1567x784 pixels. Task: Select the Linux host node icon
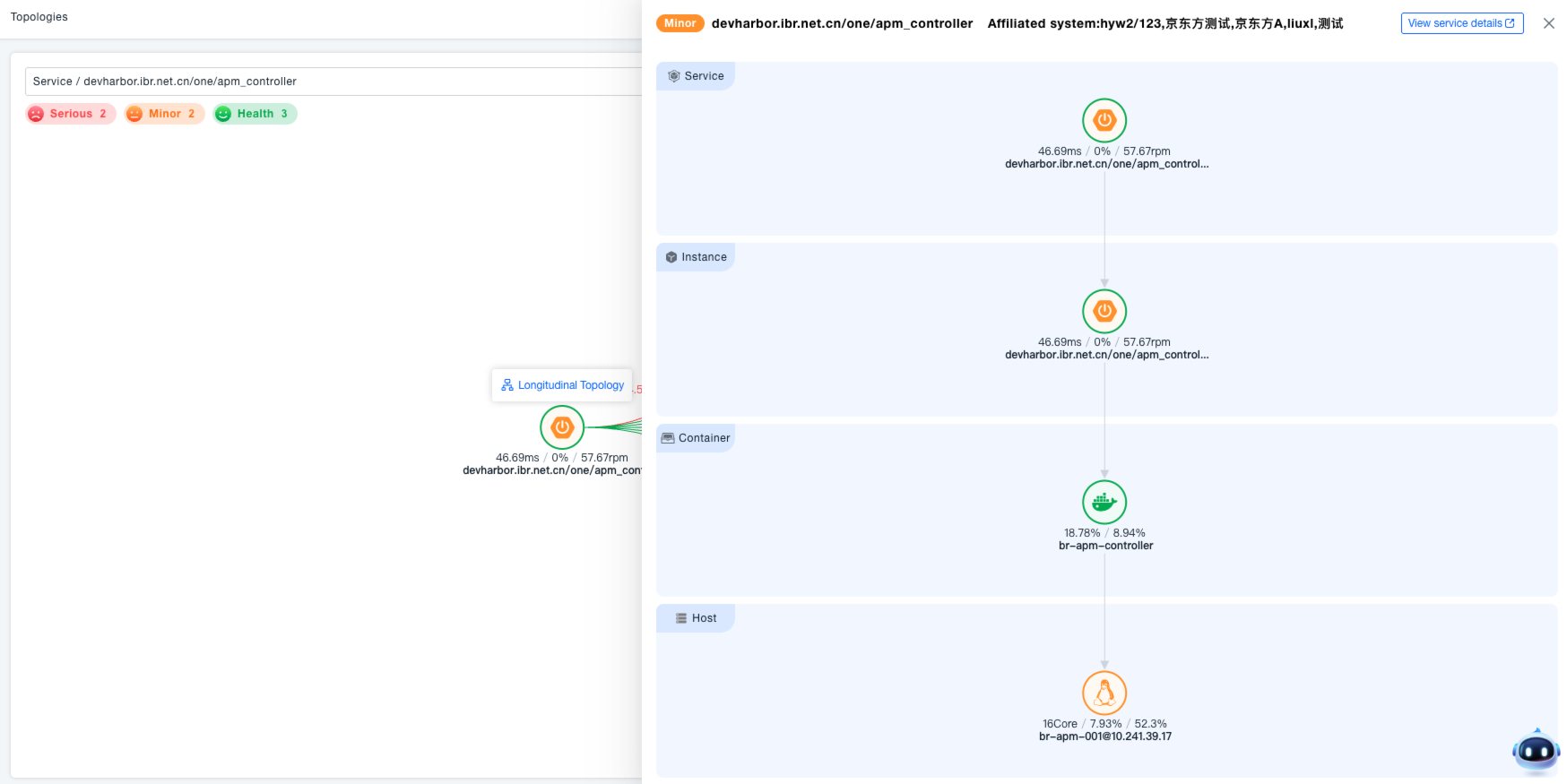click(1104, 693)
